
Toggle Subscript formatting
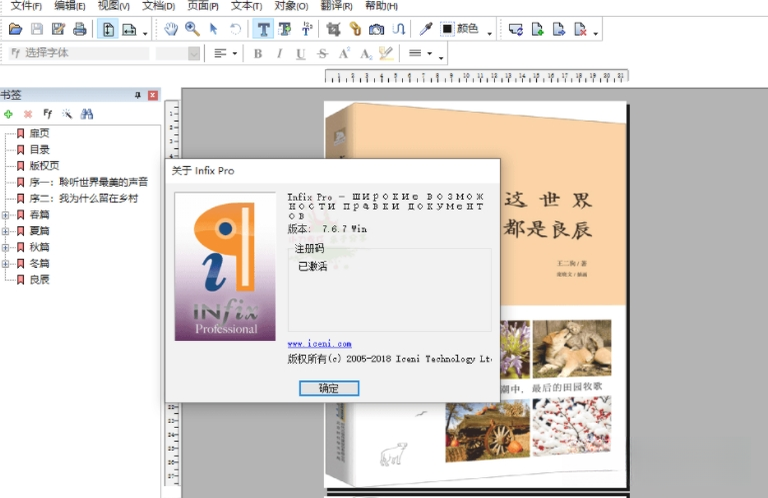point(365,53)
